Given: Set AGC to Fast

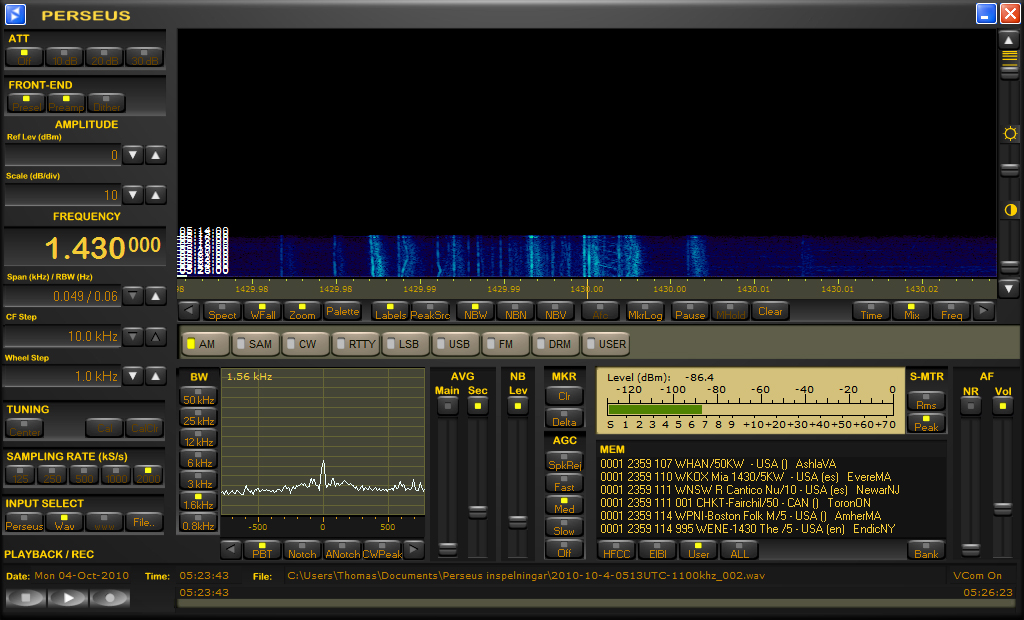Looking at the screenshot, I should [x=564, y=483].
